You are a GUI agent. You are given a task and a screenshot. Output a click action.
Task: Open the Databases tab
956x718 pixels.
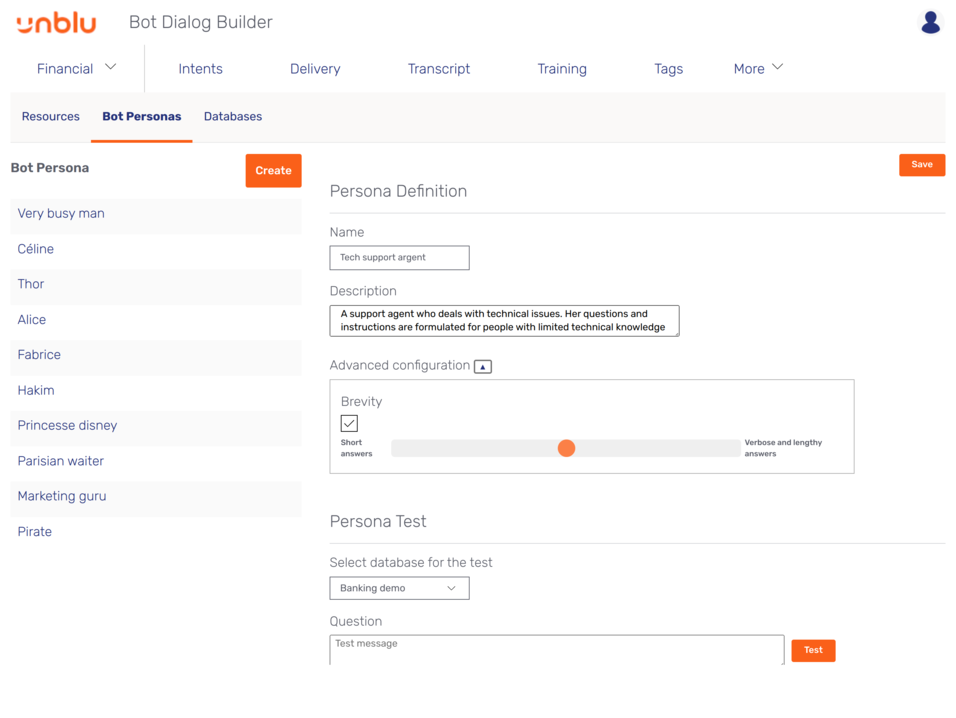233,116
